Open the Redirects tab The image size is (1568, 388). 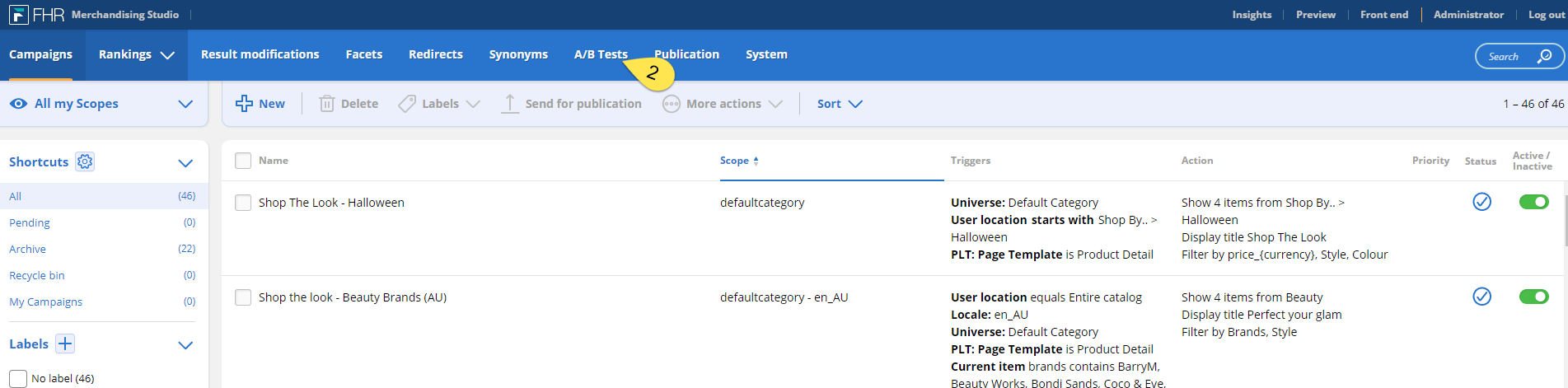tap(436, 54)
